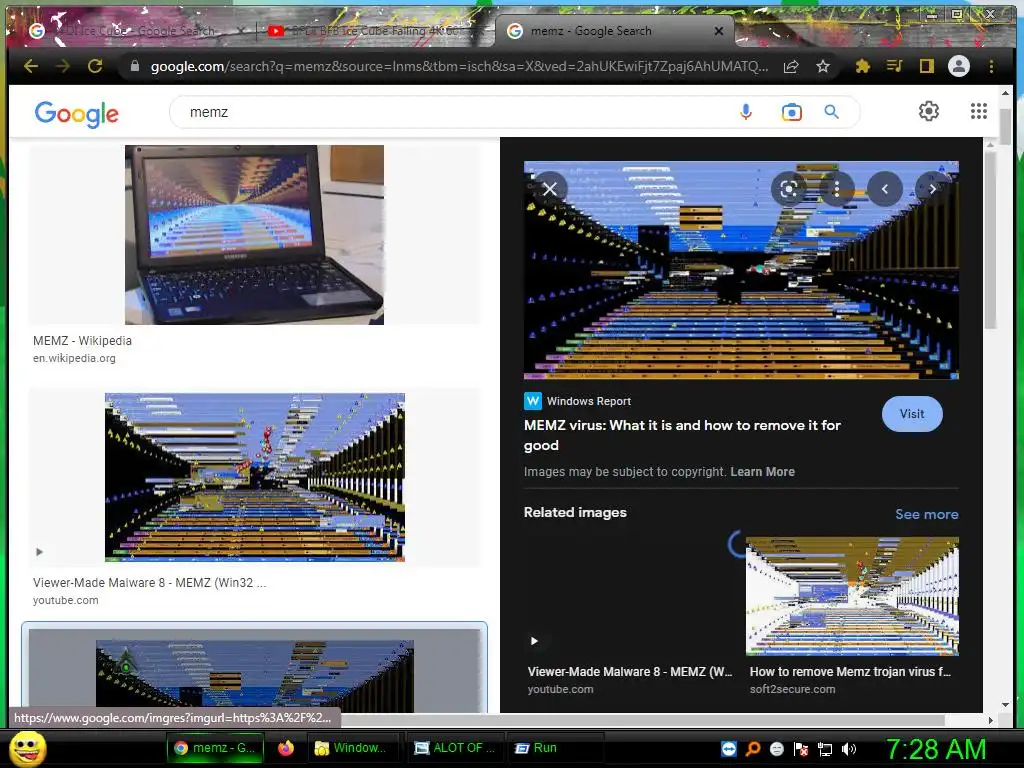
Task: Open the Google apps grid
Action: point(978,111)
